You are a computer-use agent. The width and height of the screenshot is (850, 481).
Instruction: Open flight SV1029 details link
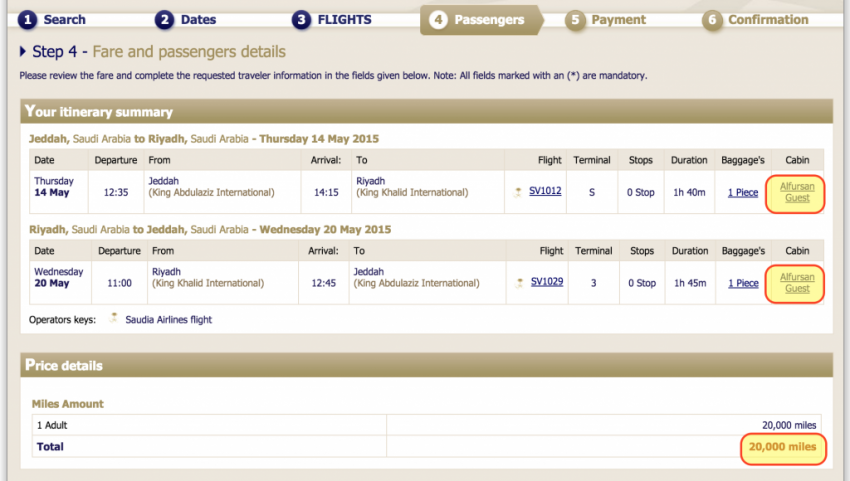(546, 282)
